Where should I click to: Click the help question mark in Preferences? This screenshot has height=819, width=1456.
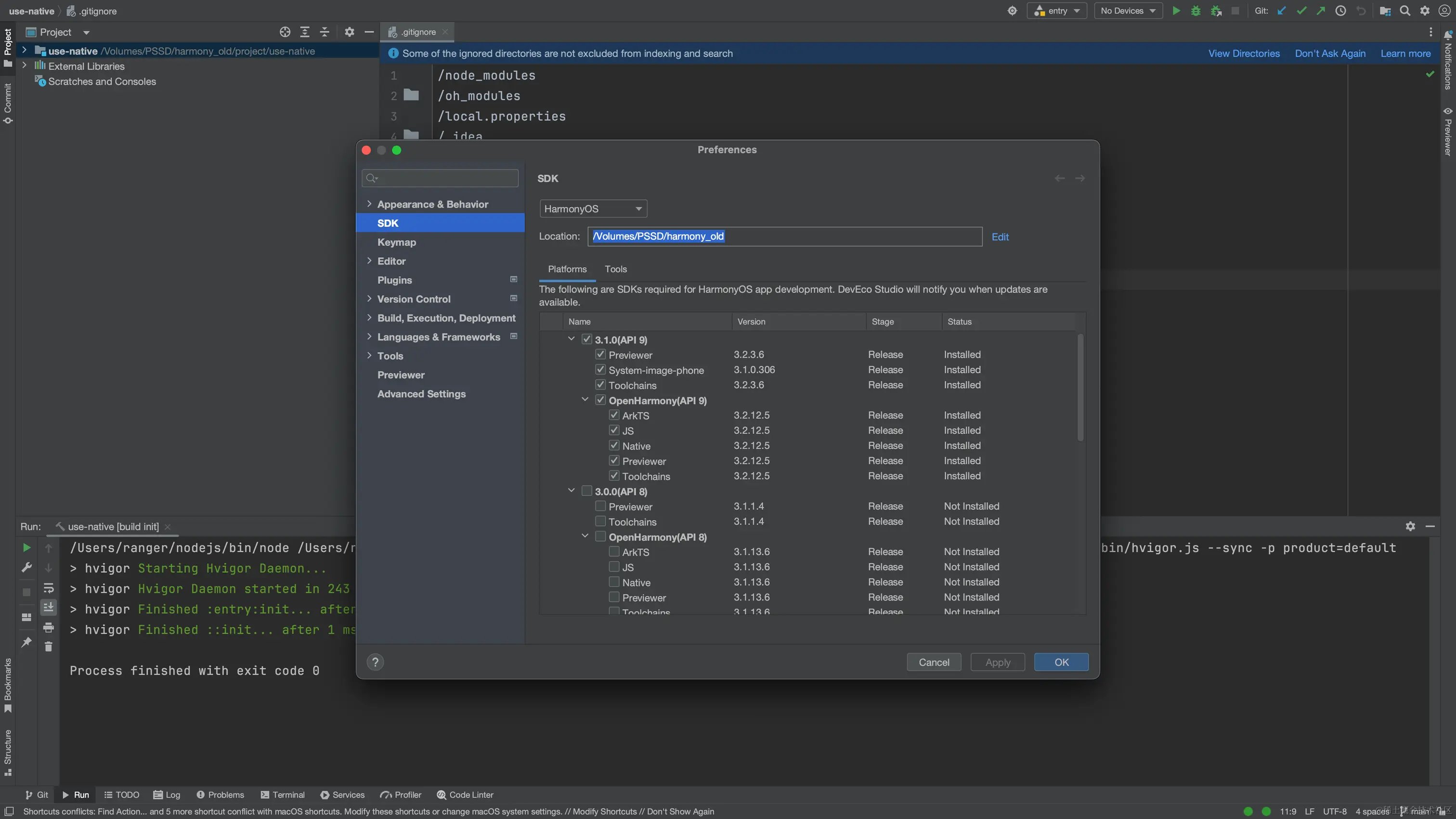[x=375, y=662]
